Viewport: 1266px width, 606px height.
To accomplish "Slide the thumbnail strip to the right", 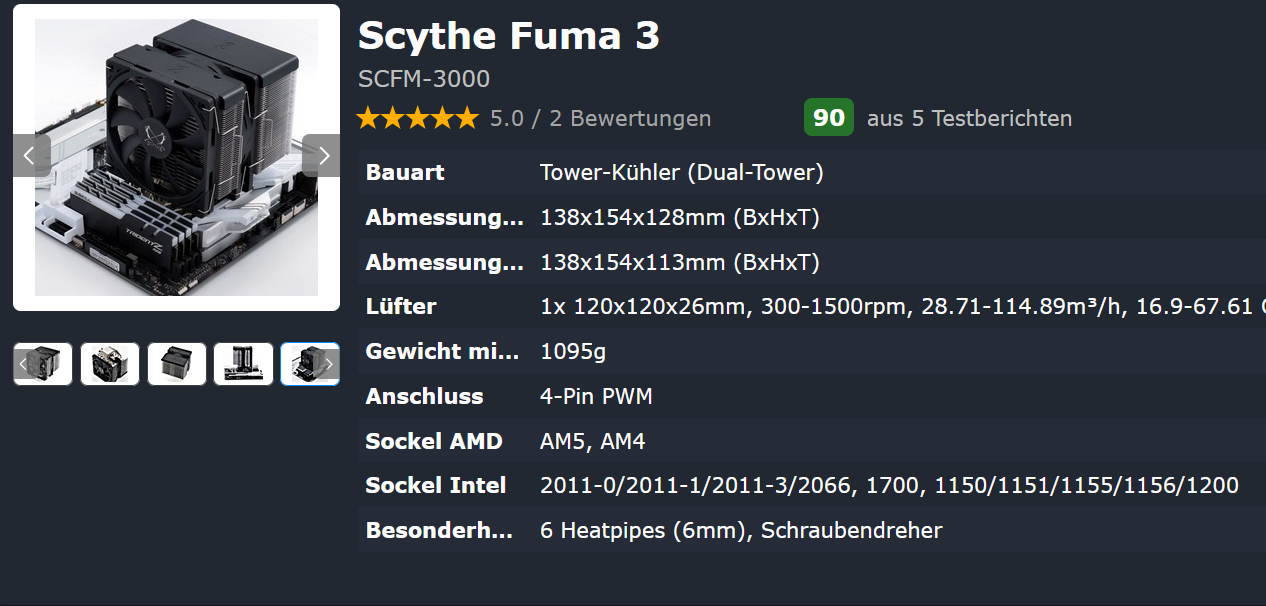I will [329, 364].
